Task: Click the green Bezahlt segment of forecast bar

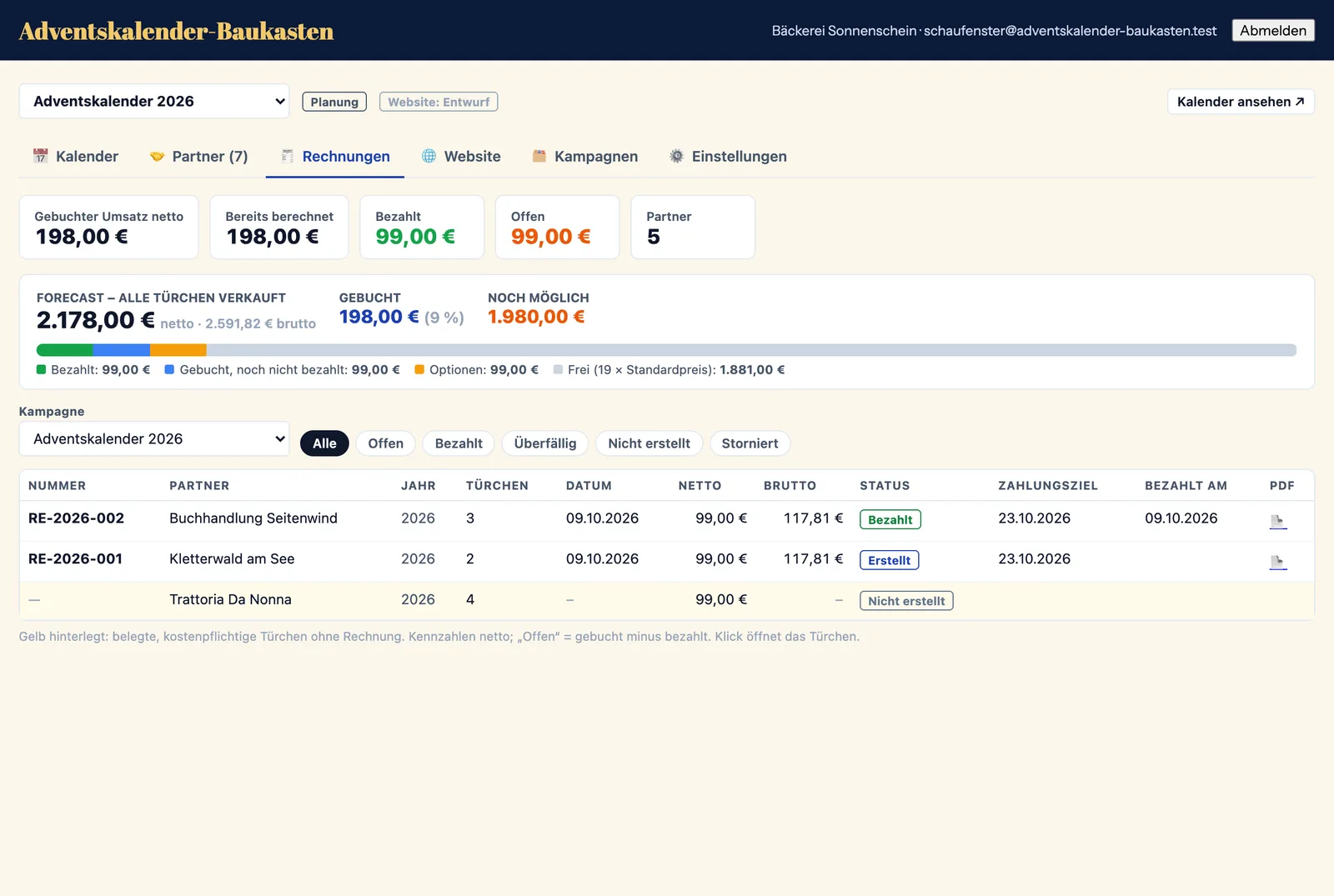Action: pos(65,350)
